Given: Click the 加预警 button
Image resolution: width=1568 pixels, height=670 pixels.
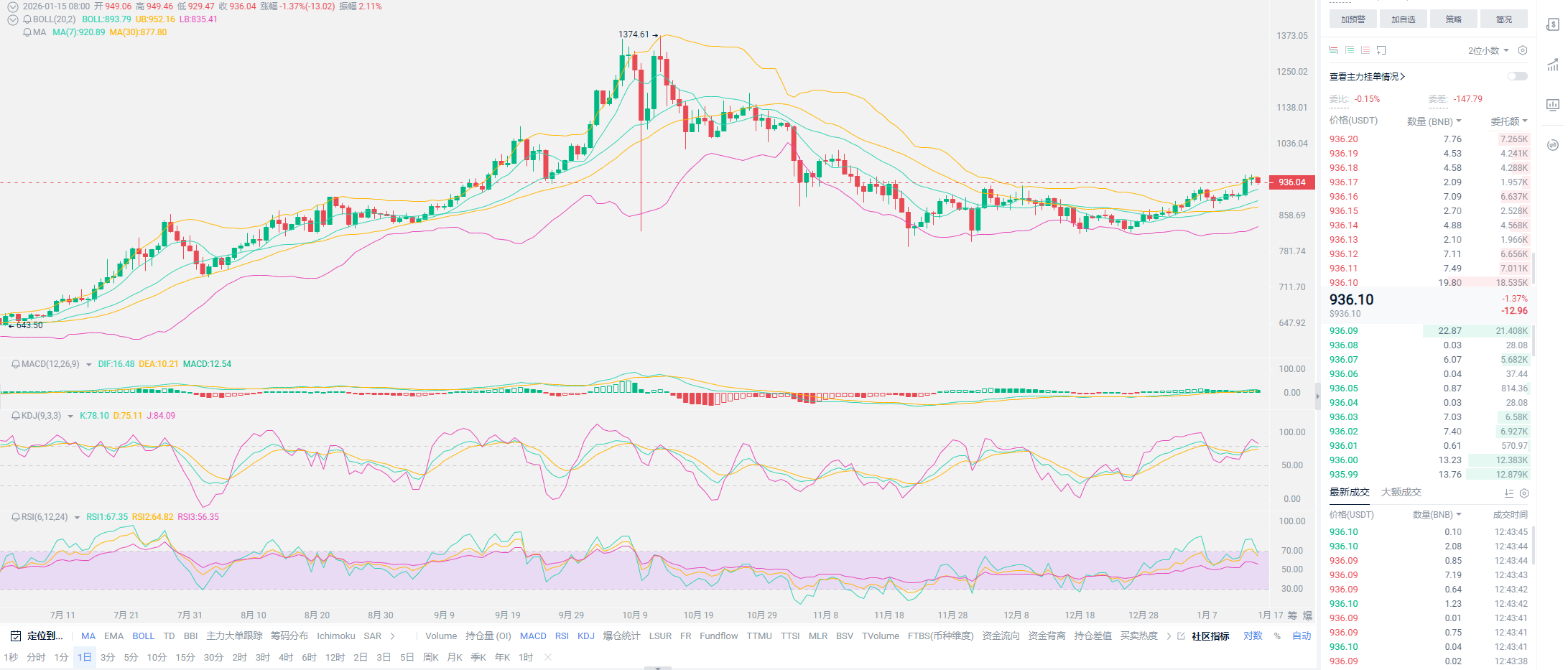Looking at the screenshot, I should tap(1353, 19).
